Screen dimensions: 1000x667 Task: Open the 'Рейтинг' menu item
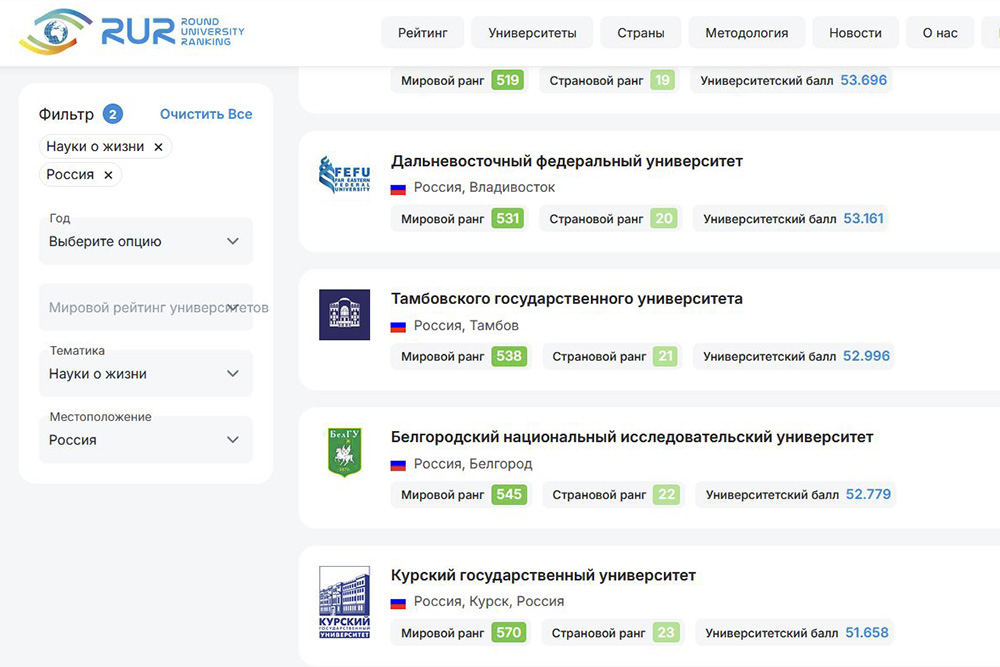[x=422, y=33]
